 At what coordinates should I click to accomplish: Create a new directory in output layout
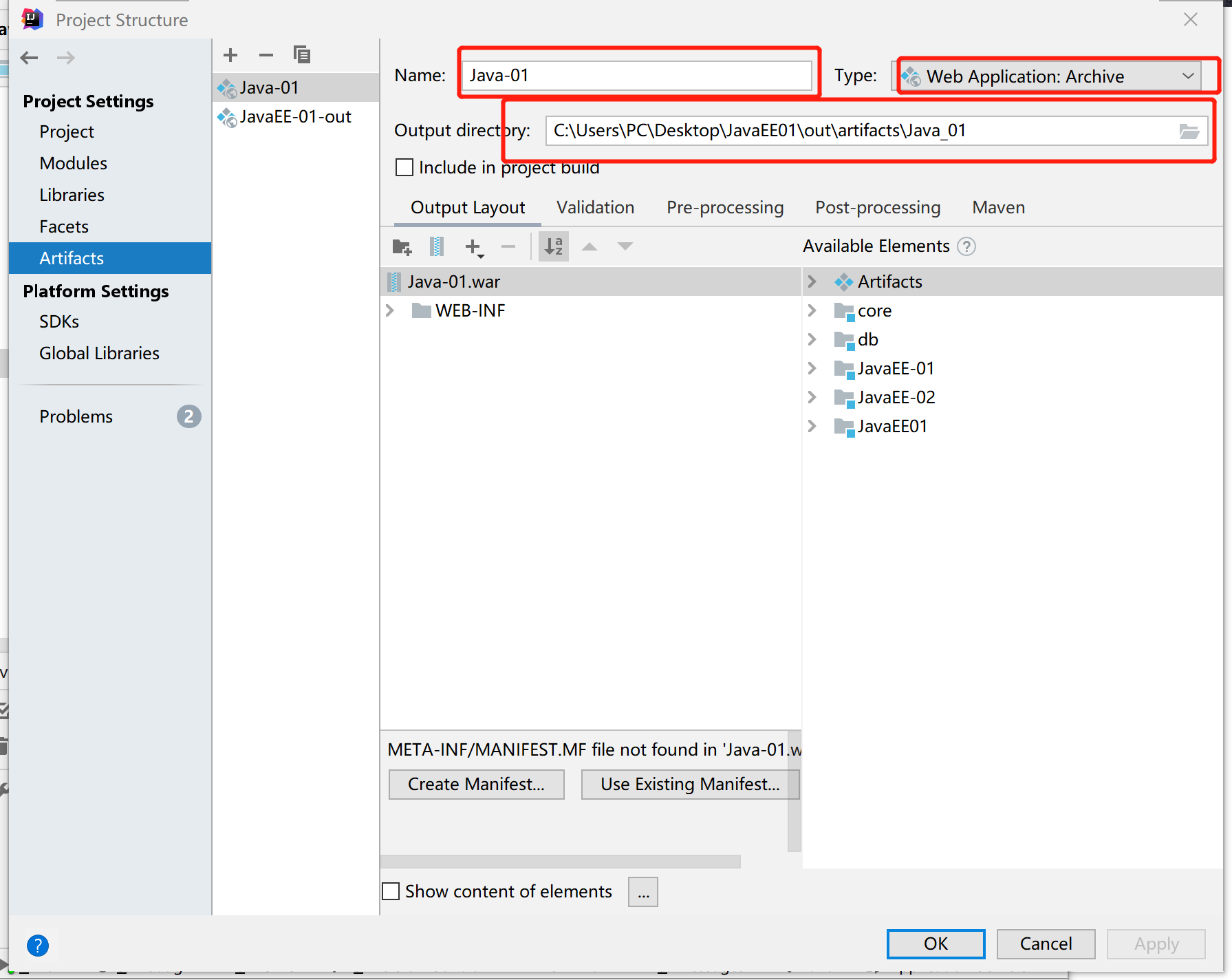coord(402,246)
